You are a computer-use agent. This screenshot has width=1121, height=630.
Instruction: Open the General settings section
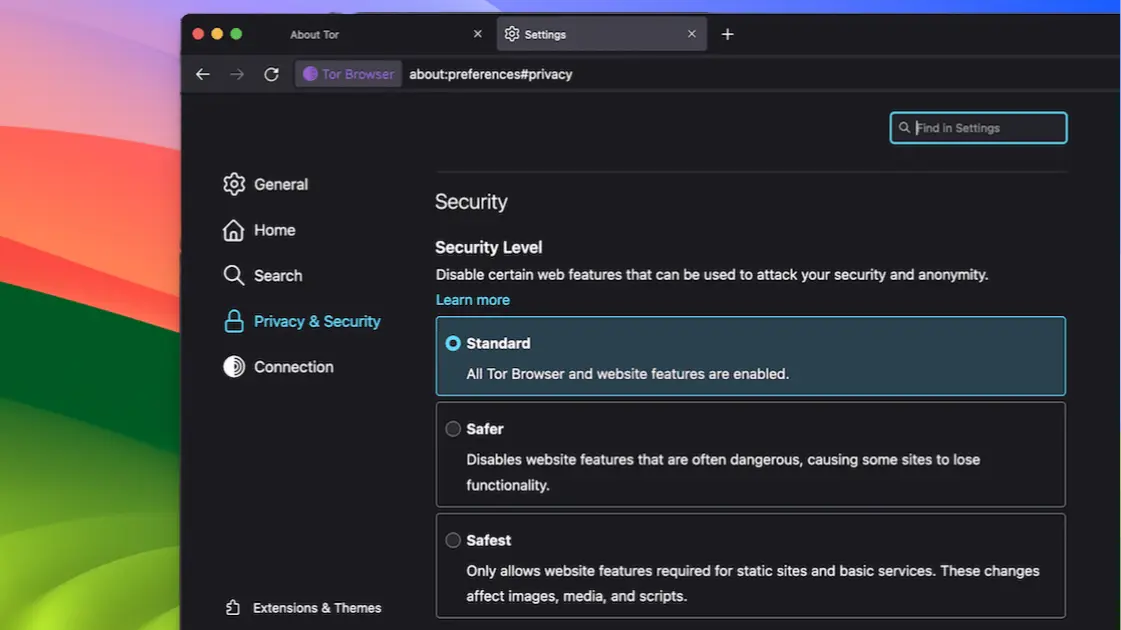click(x=281, y=183)
